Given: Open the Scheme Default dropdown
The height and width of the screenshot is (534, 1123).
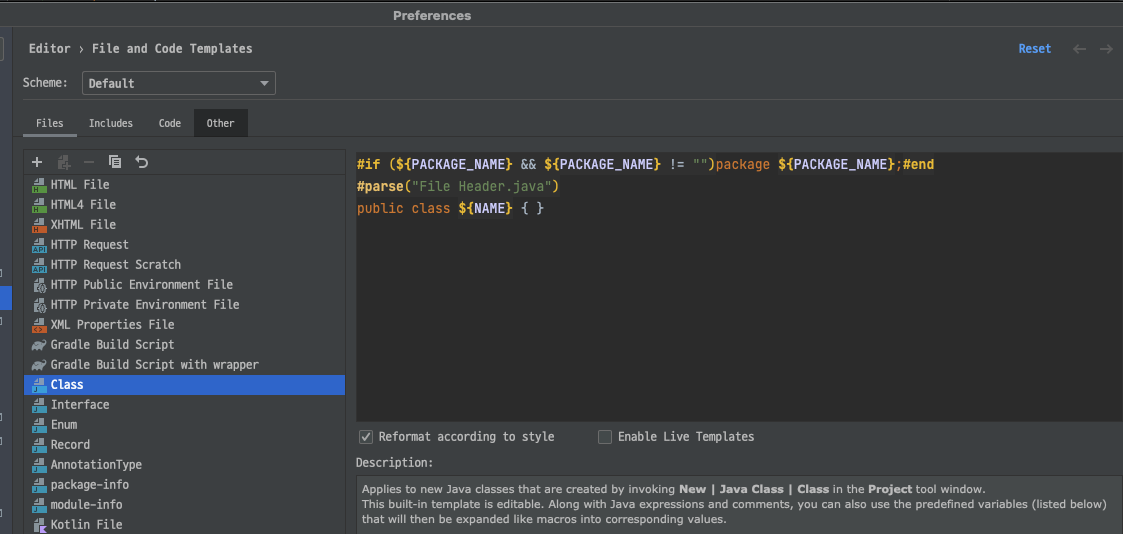Looking at the screenshot, I should point(179,83).
